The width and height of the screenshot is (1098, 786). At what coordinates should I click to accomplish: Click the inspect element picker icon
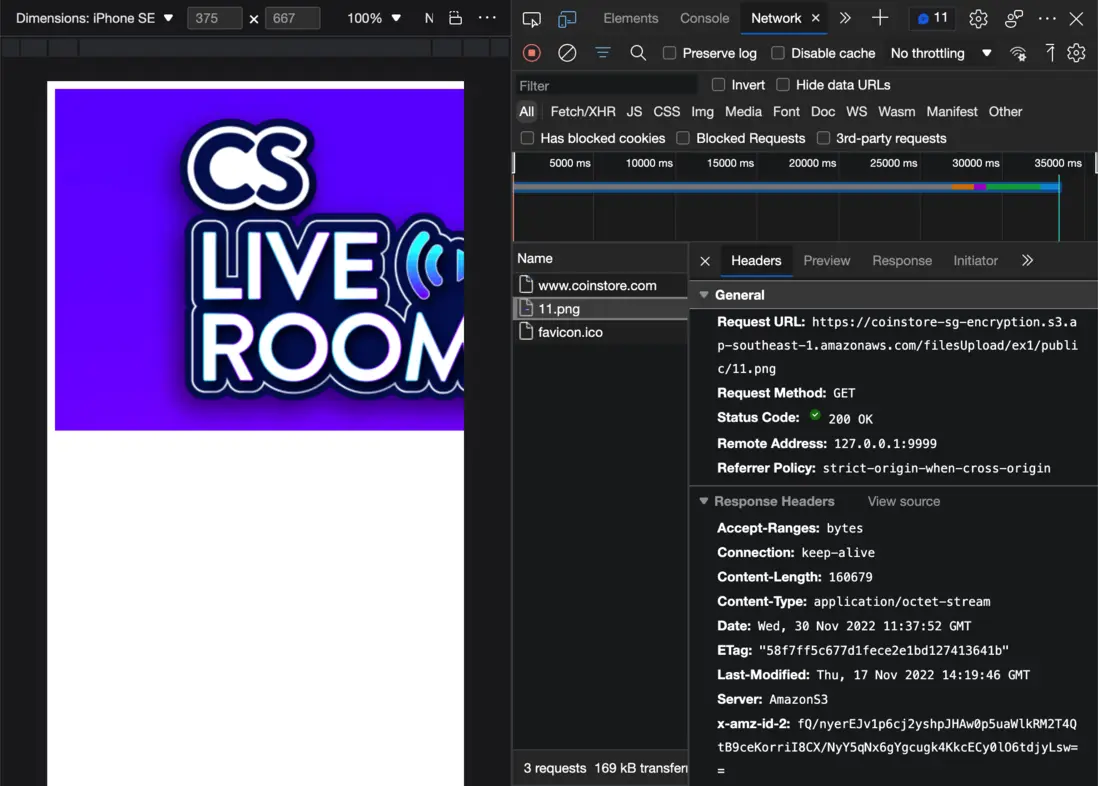[532, 19]
